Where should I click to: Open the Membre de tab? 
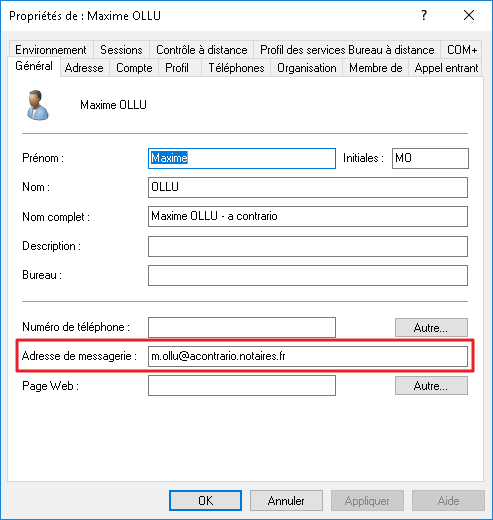coord(376,68)
